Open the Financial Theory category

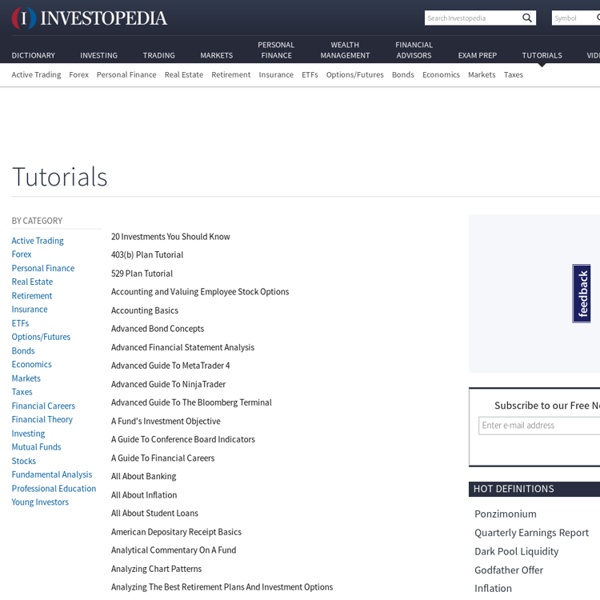coord(42,420)
